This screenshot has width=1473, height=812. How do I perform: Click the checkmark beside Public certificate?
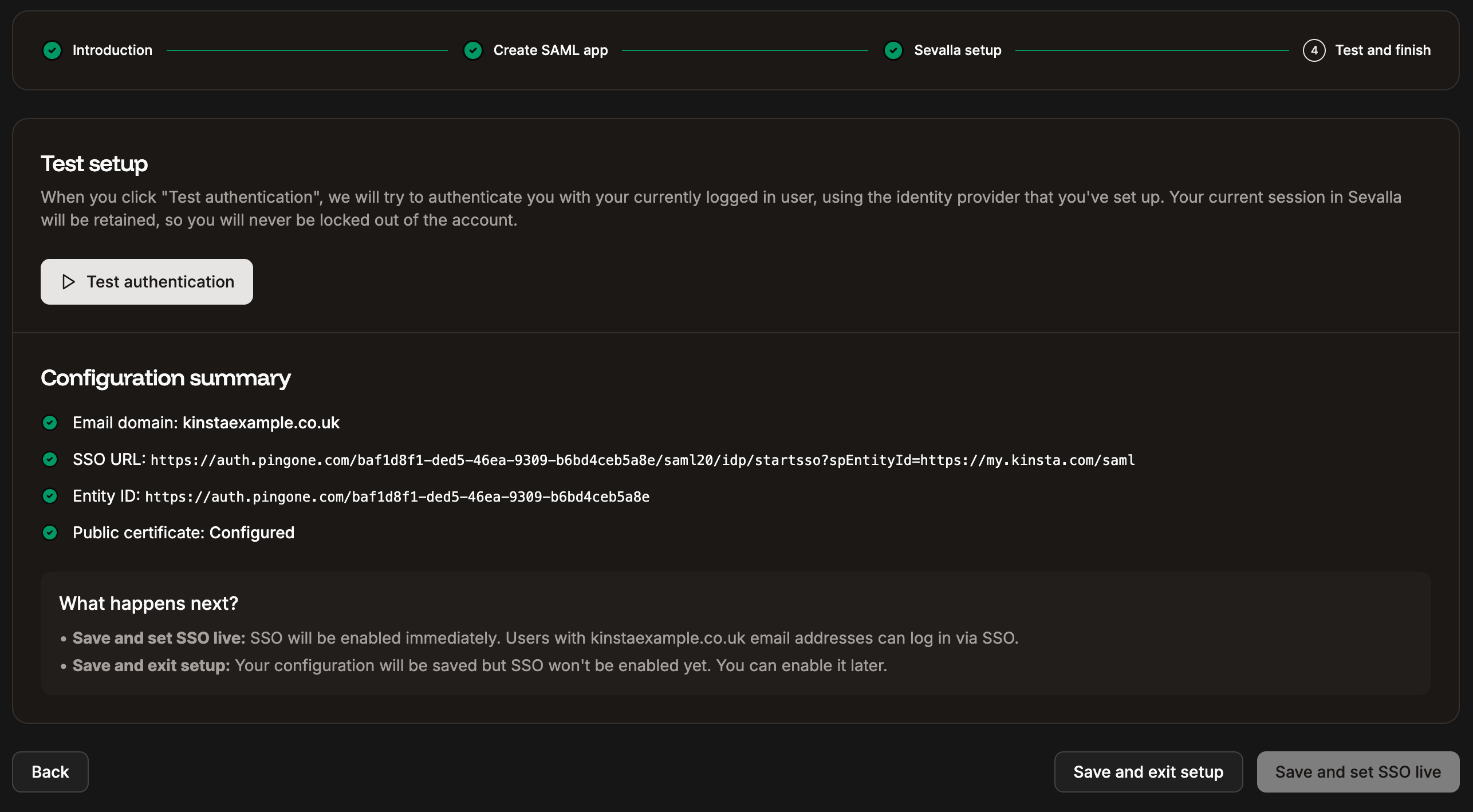click(x=50, y=533)
